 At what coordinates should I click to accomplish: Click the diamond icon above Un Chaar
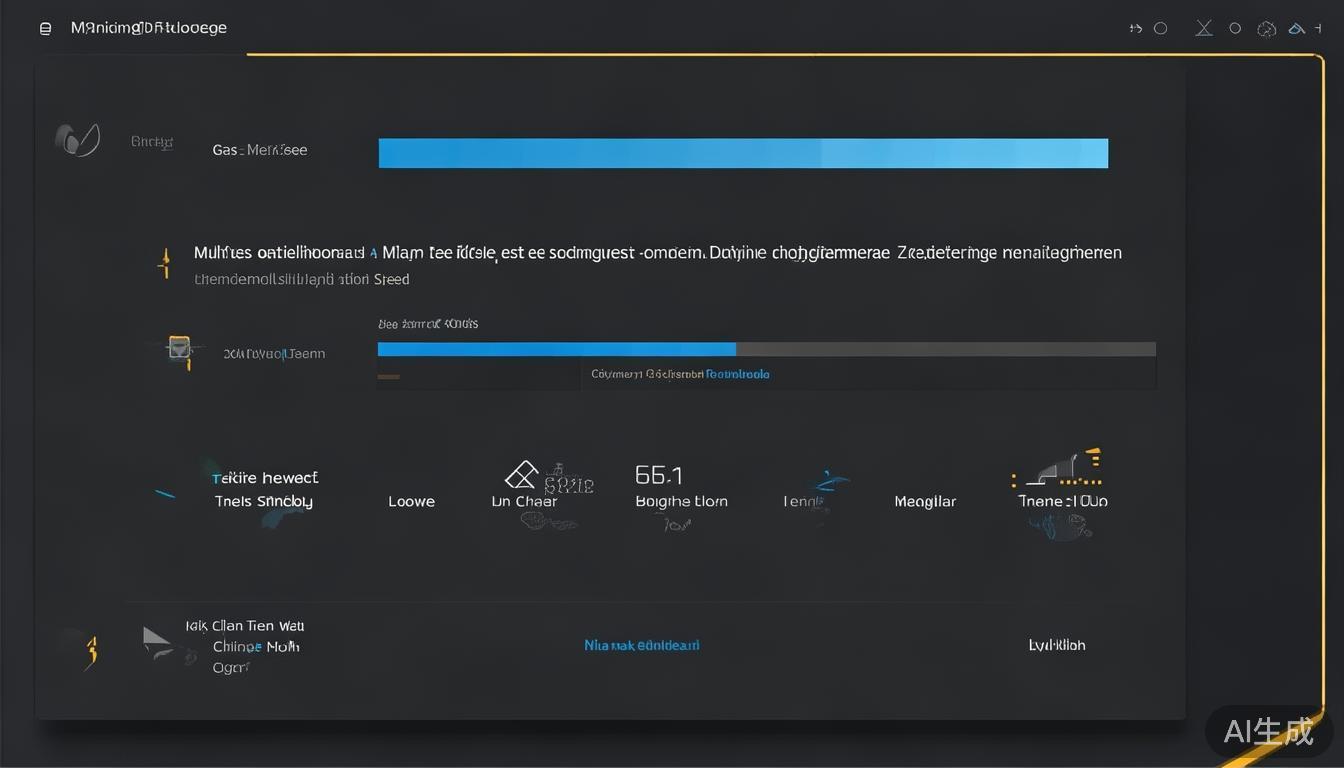point(521,474)
